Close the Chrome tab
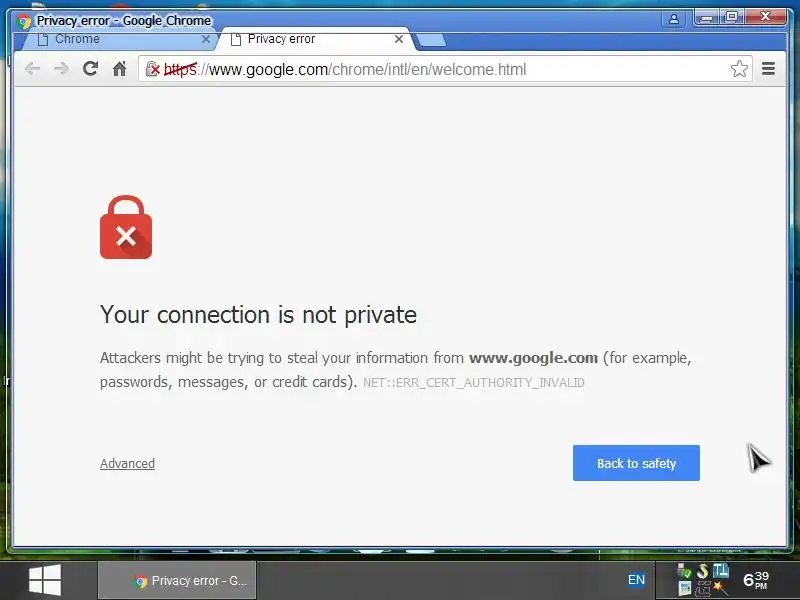The image size is (800, 600). pos(206,39)
